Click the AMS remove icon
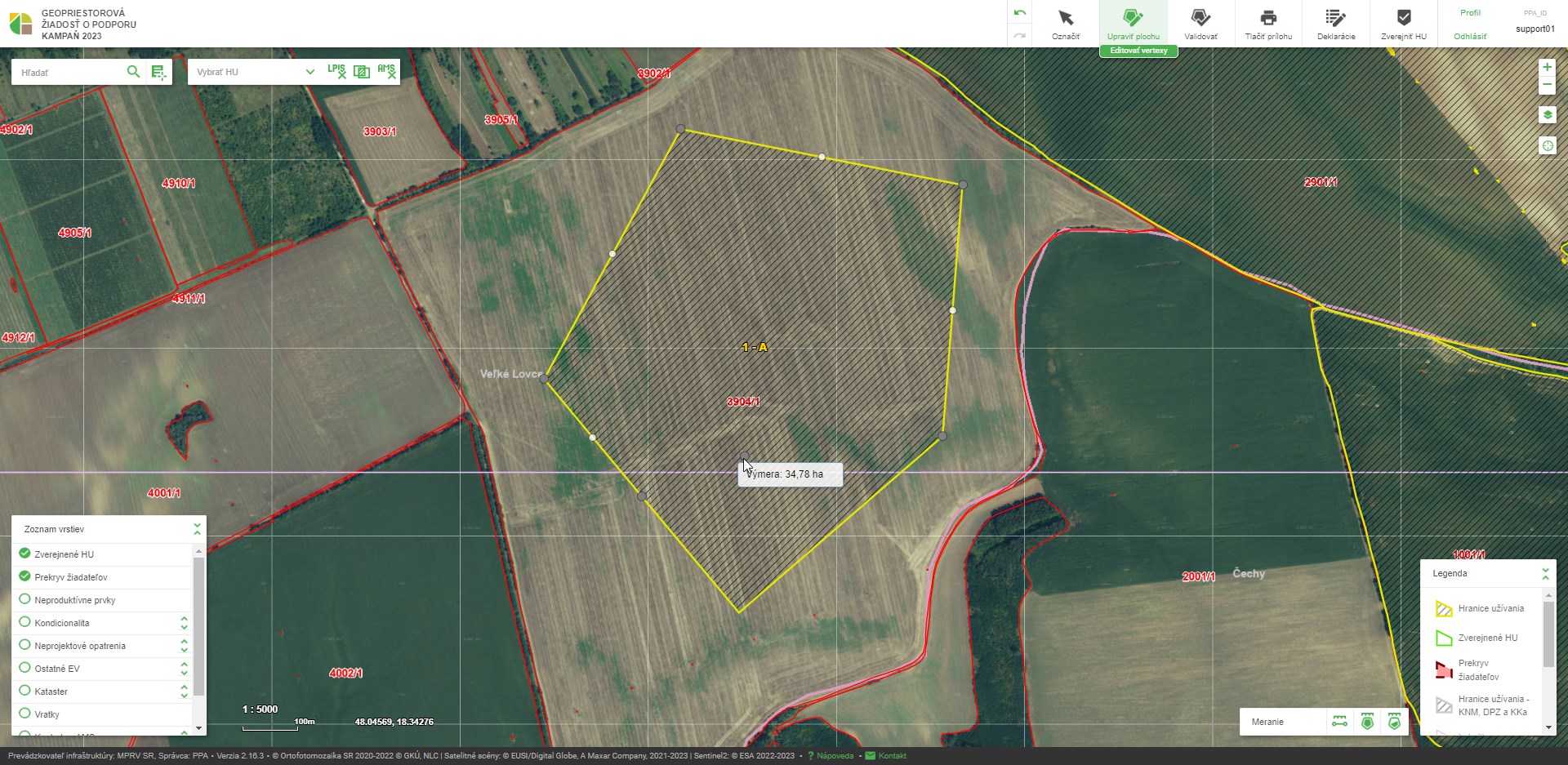The height and width of the screenshot is (765, 1568). click(387, 71)
